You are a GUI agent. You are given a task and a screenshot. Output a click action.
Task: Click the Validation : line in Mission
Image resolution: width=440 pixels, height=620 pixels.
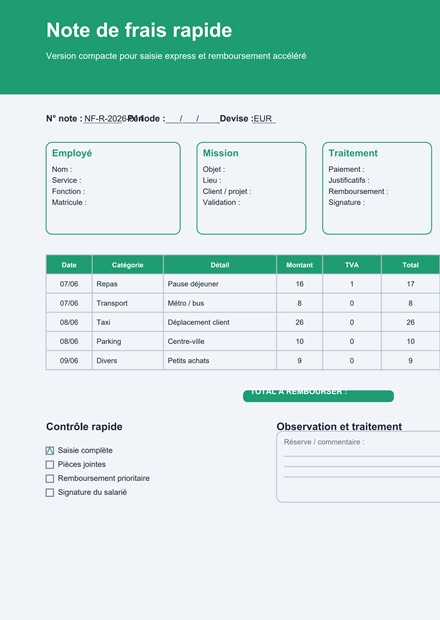(221, 202)
